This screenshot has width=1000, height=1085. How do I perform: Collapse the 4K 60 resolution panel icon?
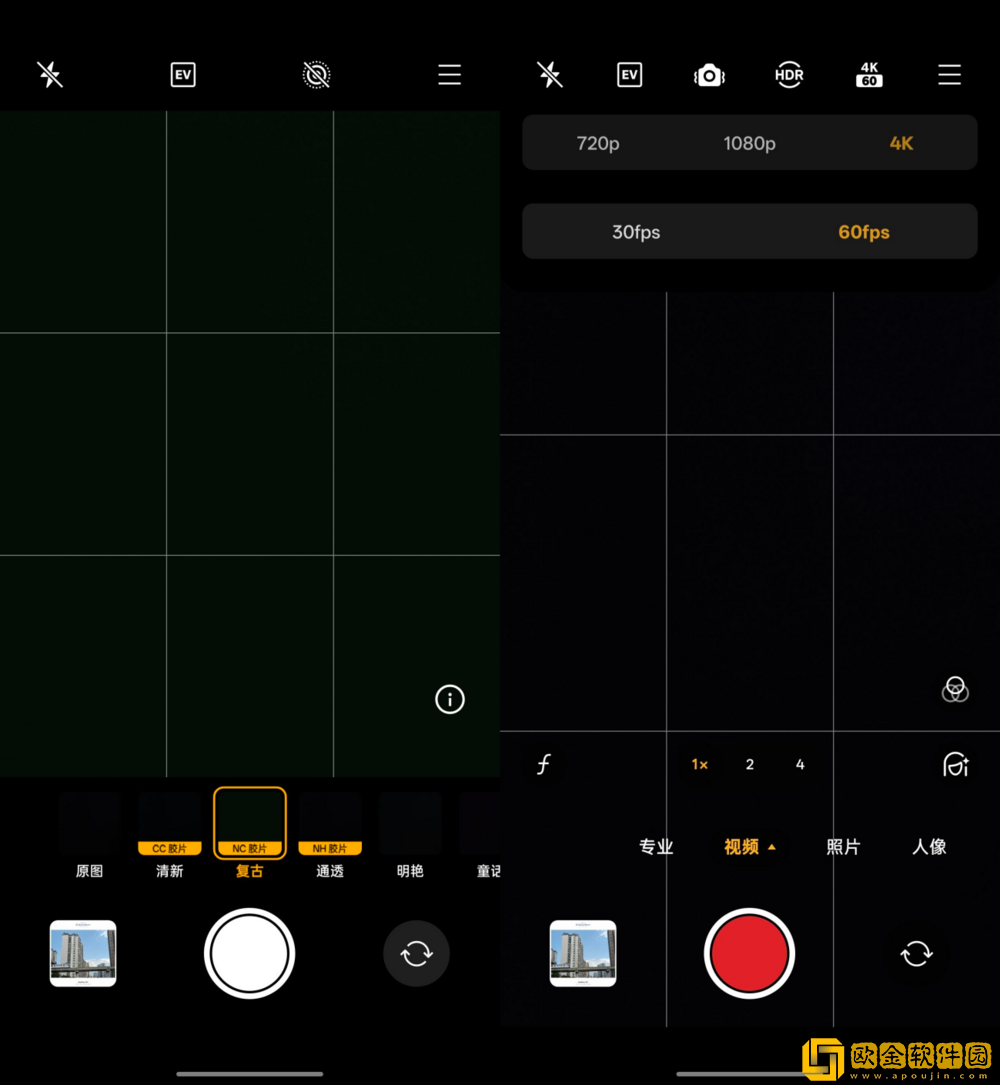pyautogui.click(x=869, y=75)
